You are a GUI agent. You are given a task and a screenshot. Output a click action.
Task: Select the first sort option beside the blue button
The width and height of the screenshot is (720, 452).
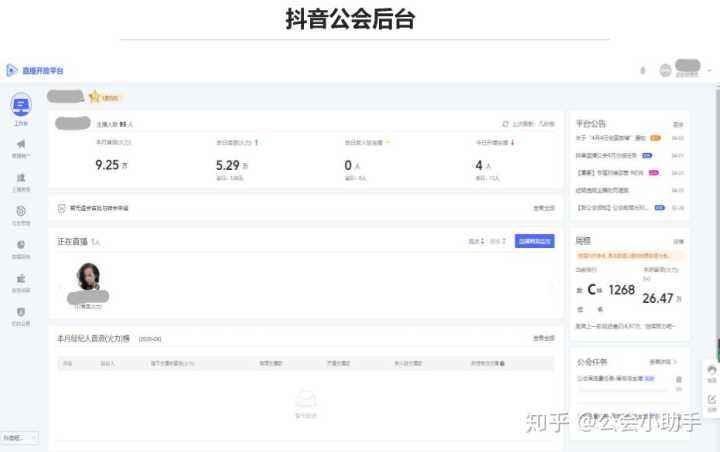point(476,241)
